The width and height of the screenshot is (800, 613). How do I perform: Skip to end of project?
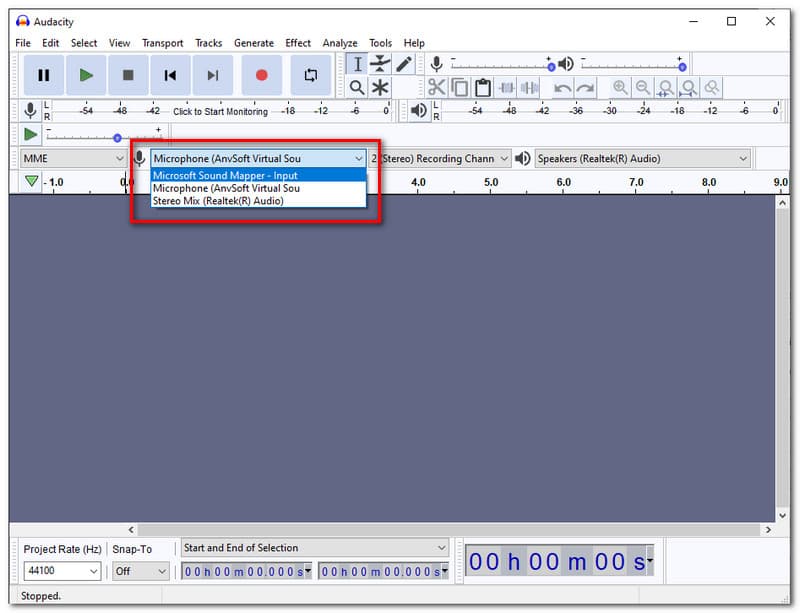[x=213, y=76]
